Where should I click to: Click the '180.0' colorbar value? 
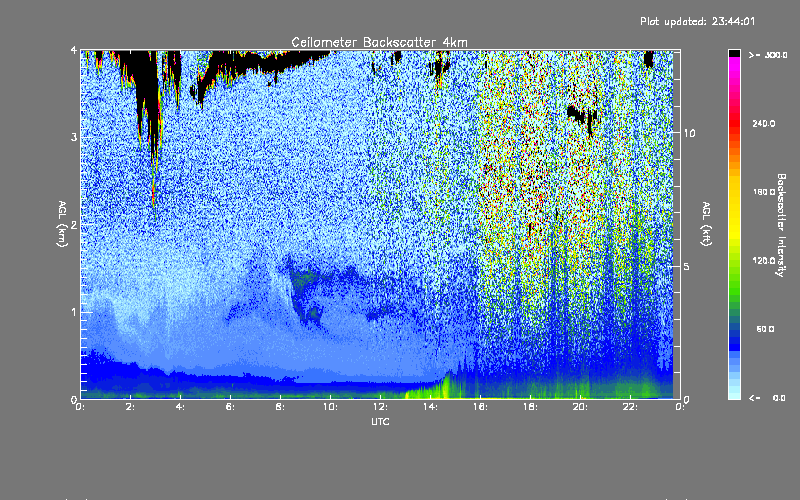[x=764, y=192]
